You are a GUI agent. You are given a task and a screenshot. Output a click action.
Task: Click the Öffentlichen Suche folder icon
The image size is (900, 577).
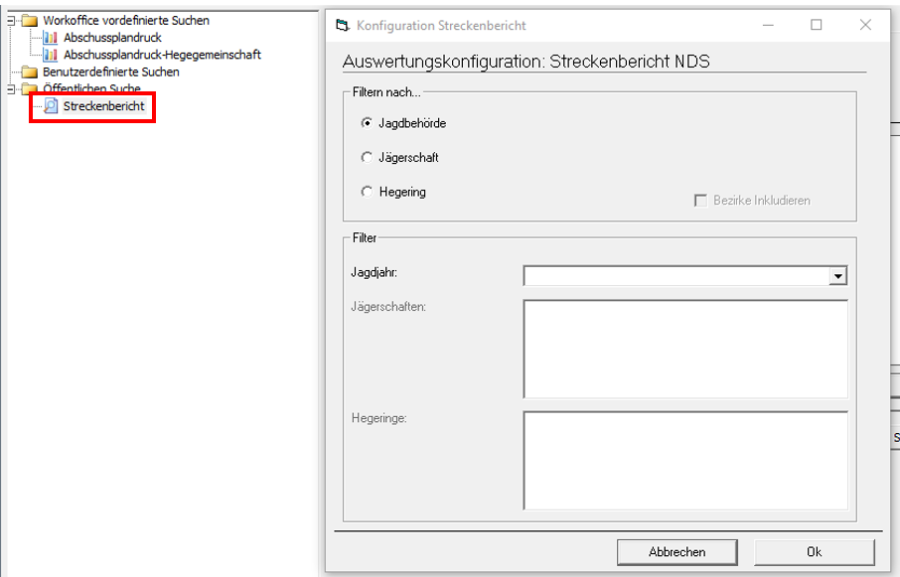(30, 89)
